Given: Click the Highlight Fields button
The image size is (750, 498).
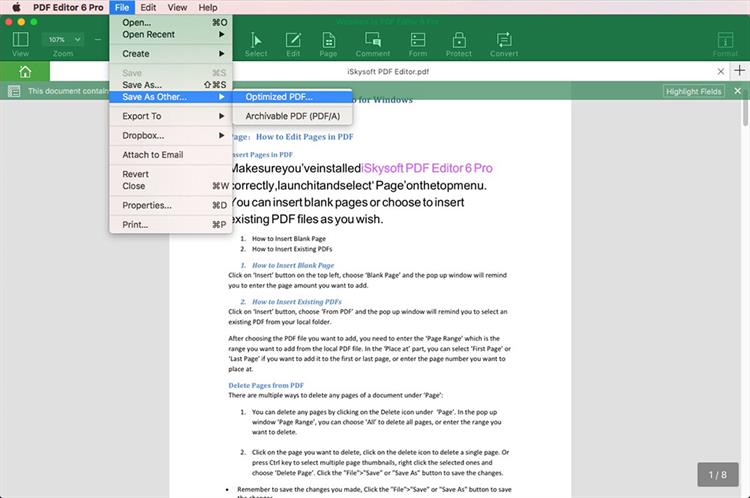Looking at the screenshot, I should 694,91.
